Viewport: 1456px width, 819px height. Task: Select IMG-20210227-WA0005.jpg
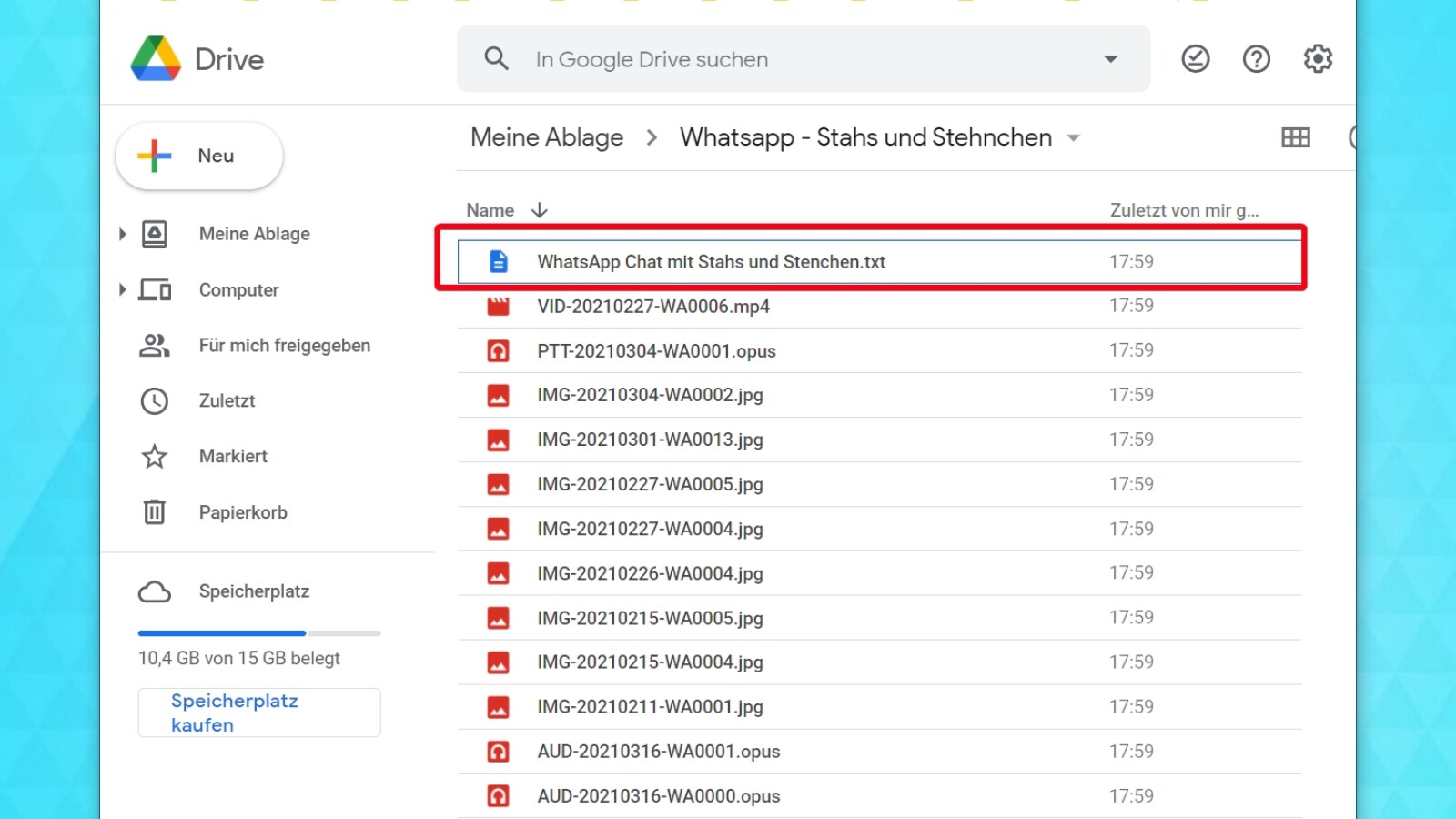pyautogui.click(x=879, y=485)
